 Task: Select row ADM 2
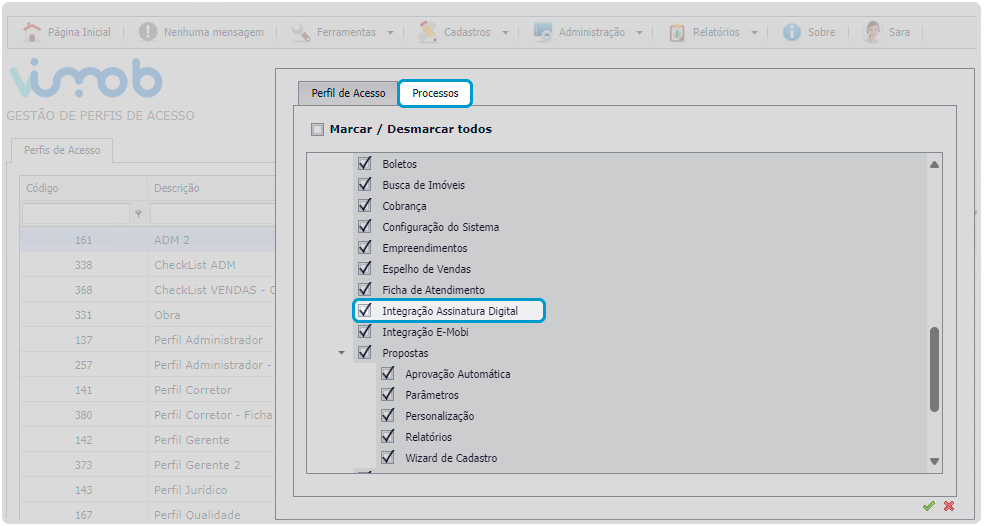[147, 240]
